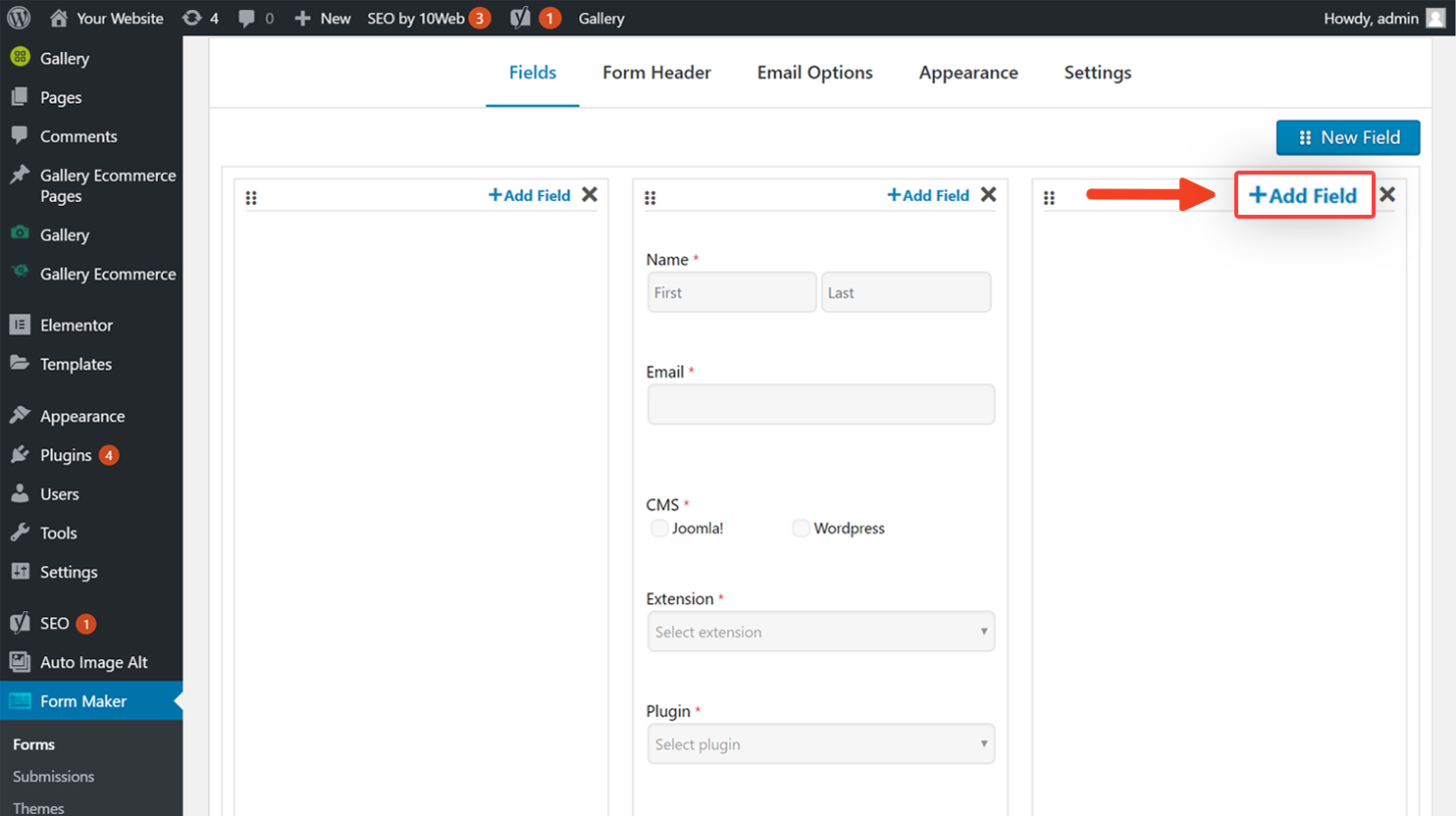The height and width of the screenshot is (816, 1456).
Task: Open the Submissions submenu link
Action: (x=54, y=776)
